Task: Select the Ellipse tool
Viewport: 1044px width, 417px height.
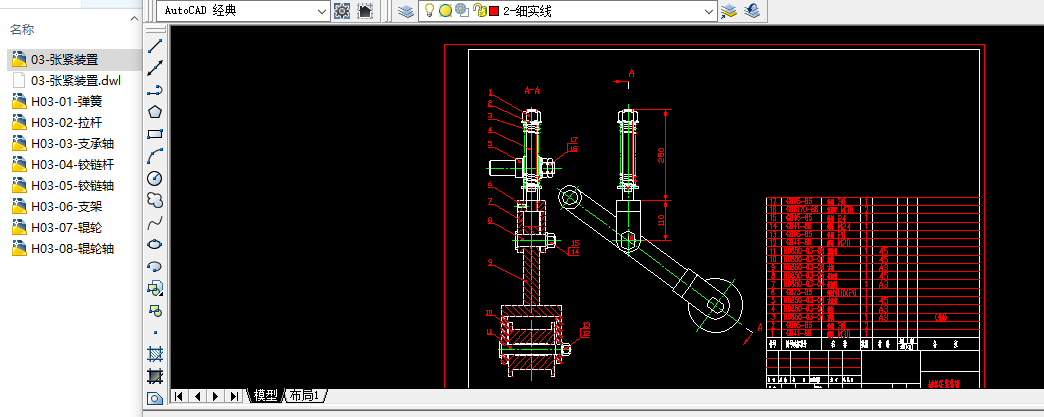Action: [154, 244]
